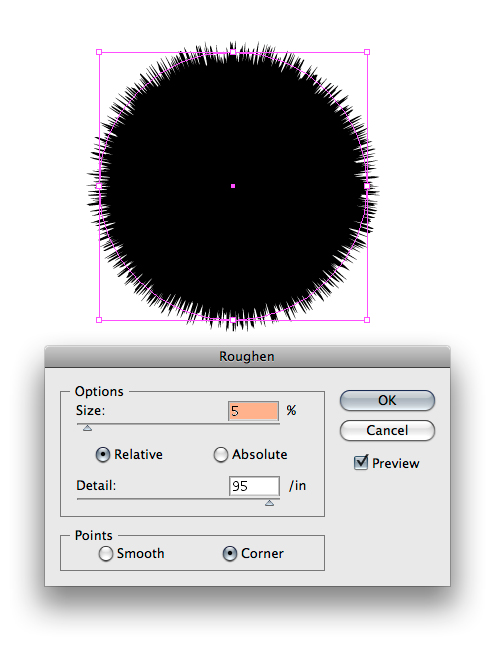Click the Size percentage input field
Screen dimensions: 498x652
pyautogui.click(x=253, y=411)
